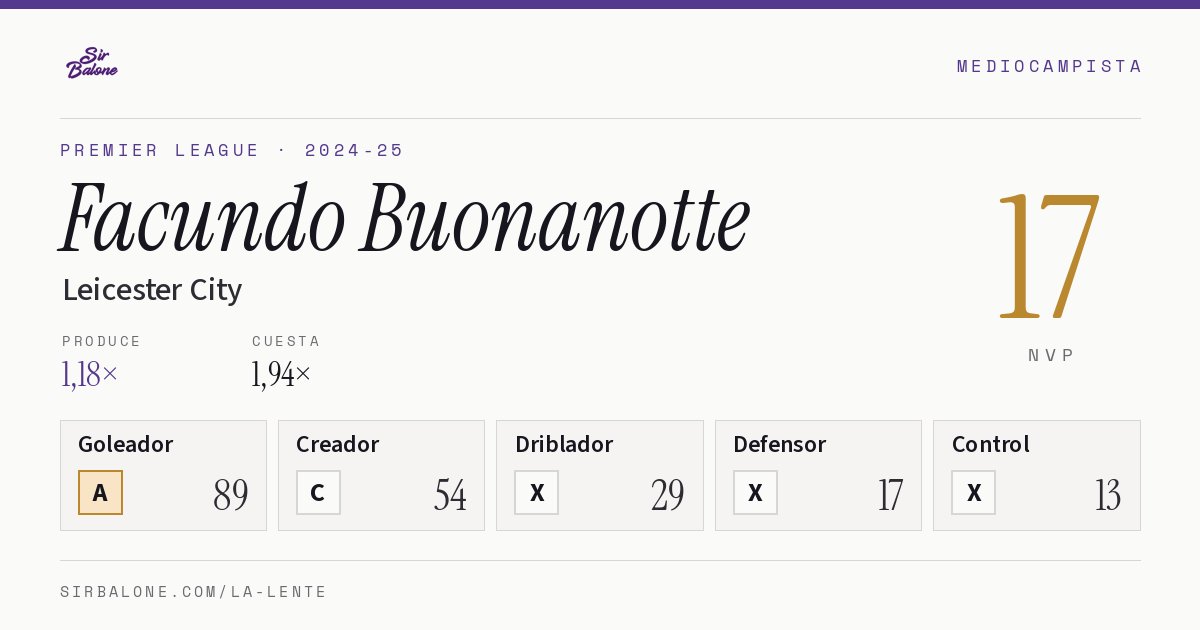Click the Leicester City team name
This screenshot has height=630, width=1200.
pyautogui.click(x=152, y=290)
